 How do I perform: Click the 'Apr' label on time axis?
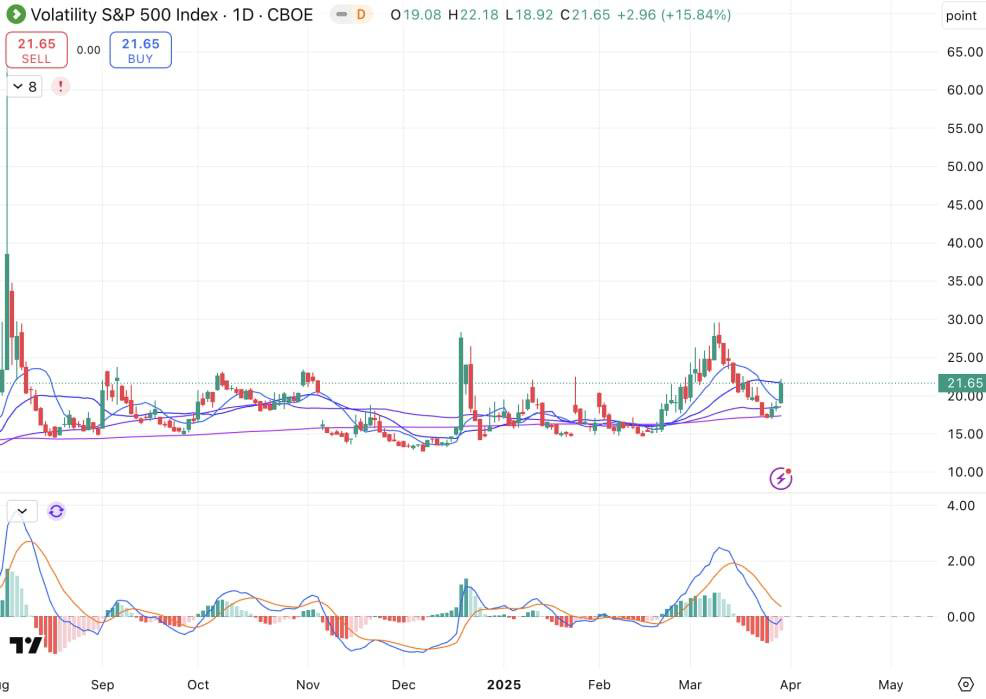[790, 685]
